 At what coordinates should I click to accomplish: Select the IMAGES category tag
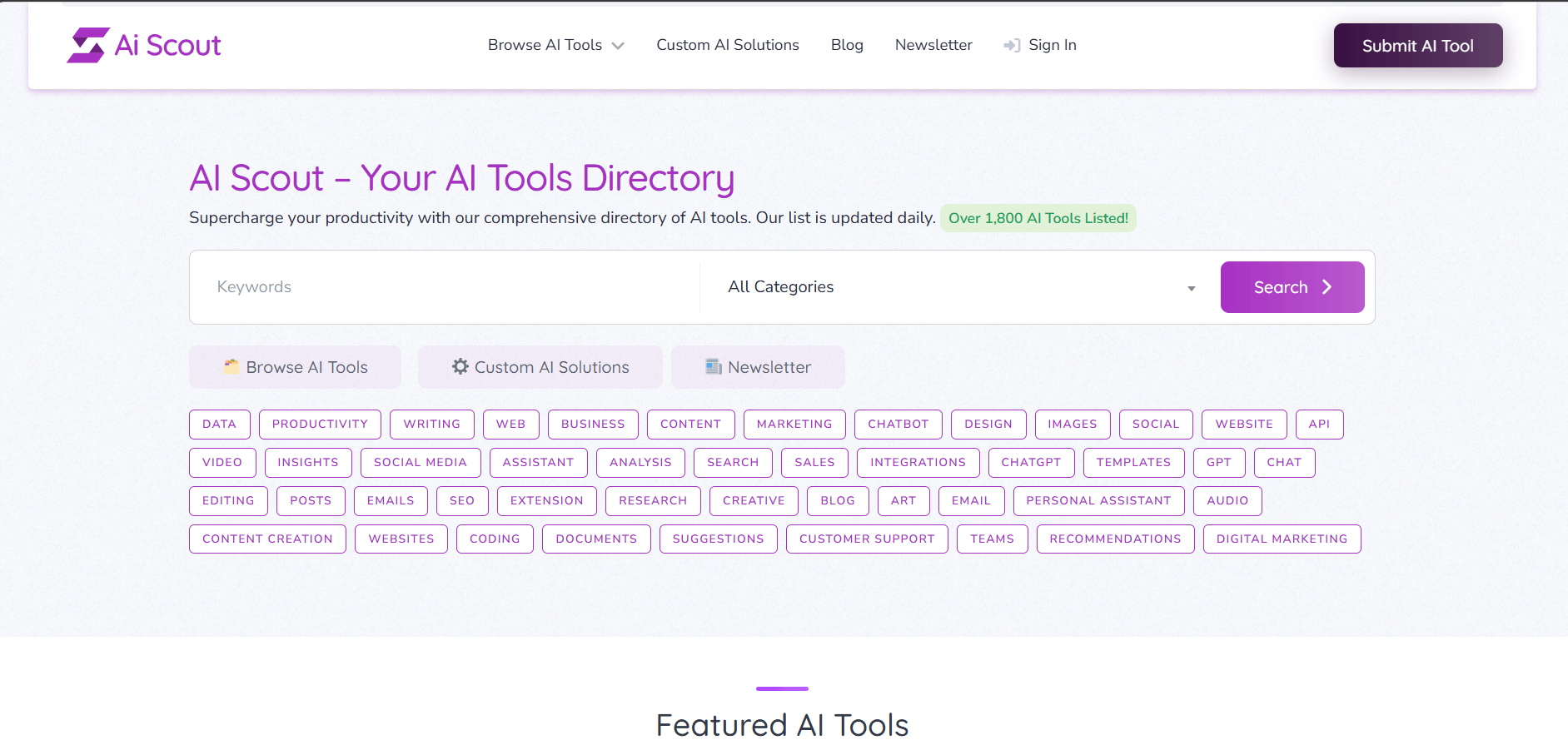coord(1073,424)
